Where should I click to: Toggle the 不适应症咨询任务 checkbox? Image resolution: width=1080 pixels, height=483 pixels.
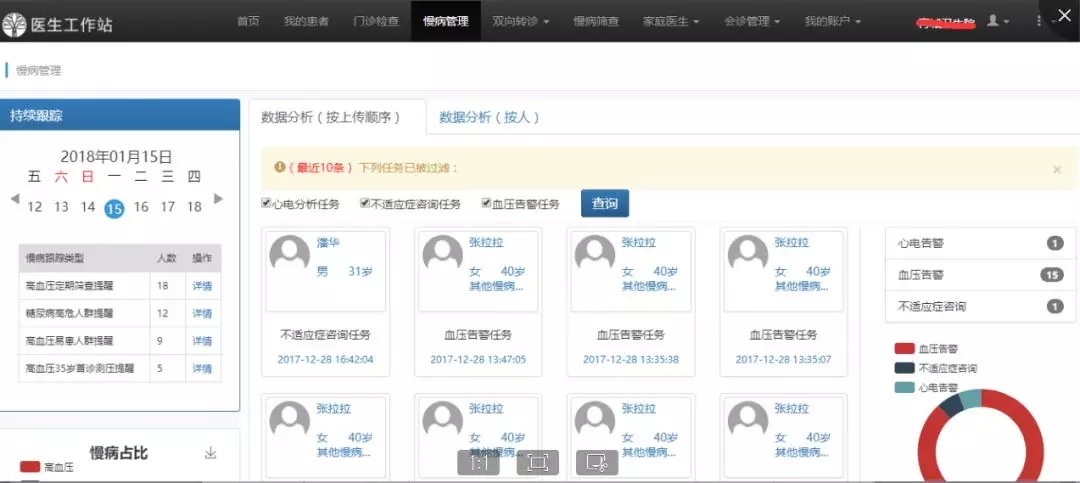(365, 203)
